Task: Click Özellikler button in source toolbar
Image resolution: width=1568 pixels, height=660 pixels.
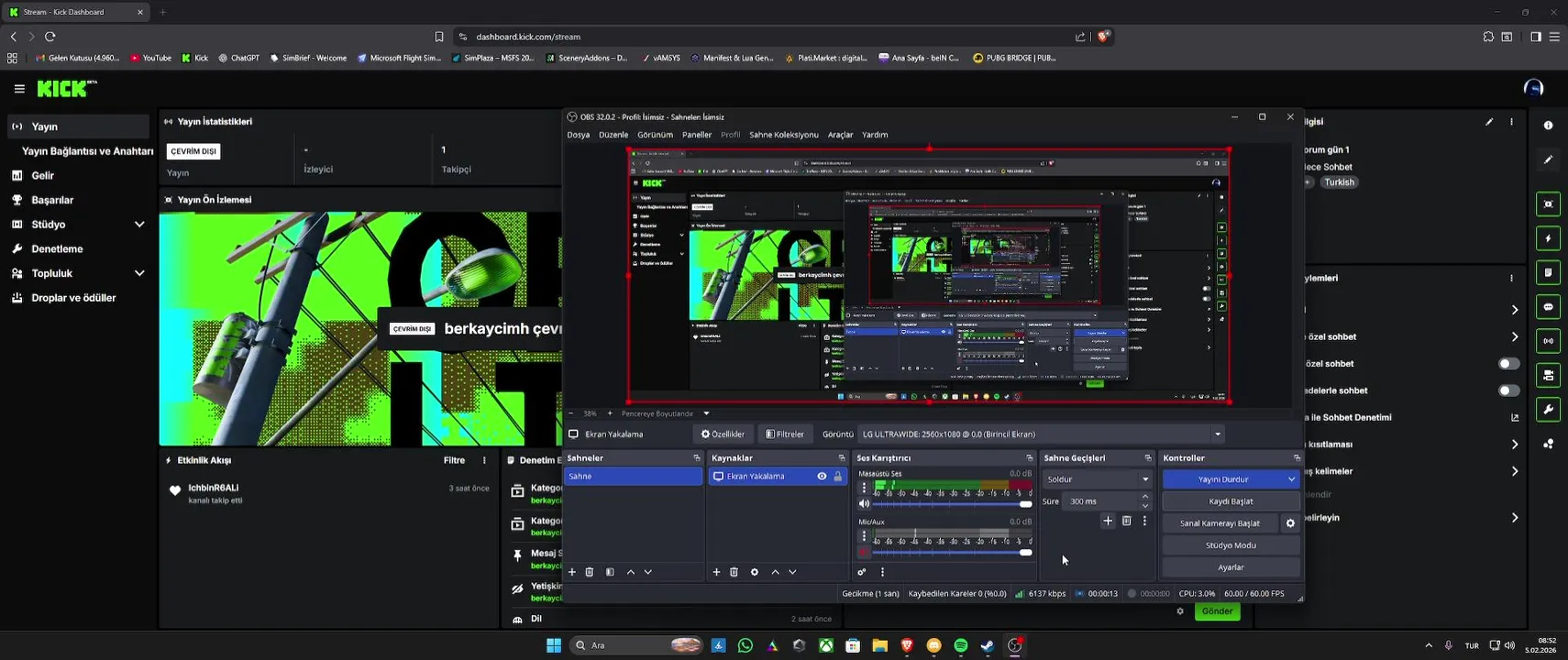Action: 723,434
